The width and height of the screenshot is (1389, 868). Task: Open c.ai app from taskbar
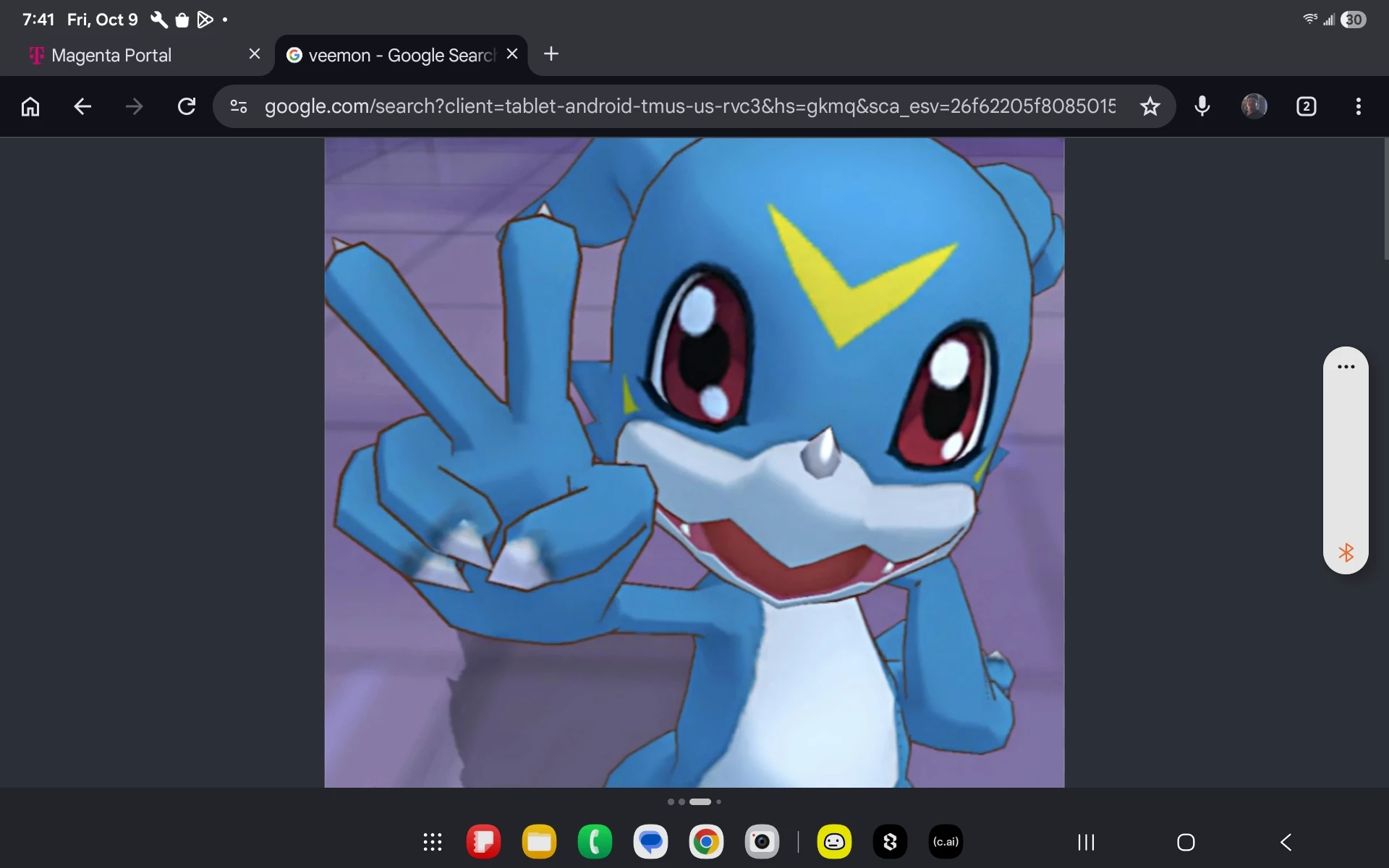point(946,842)
